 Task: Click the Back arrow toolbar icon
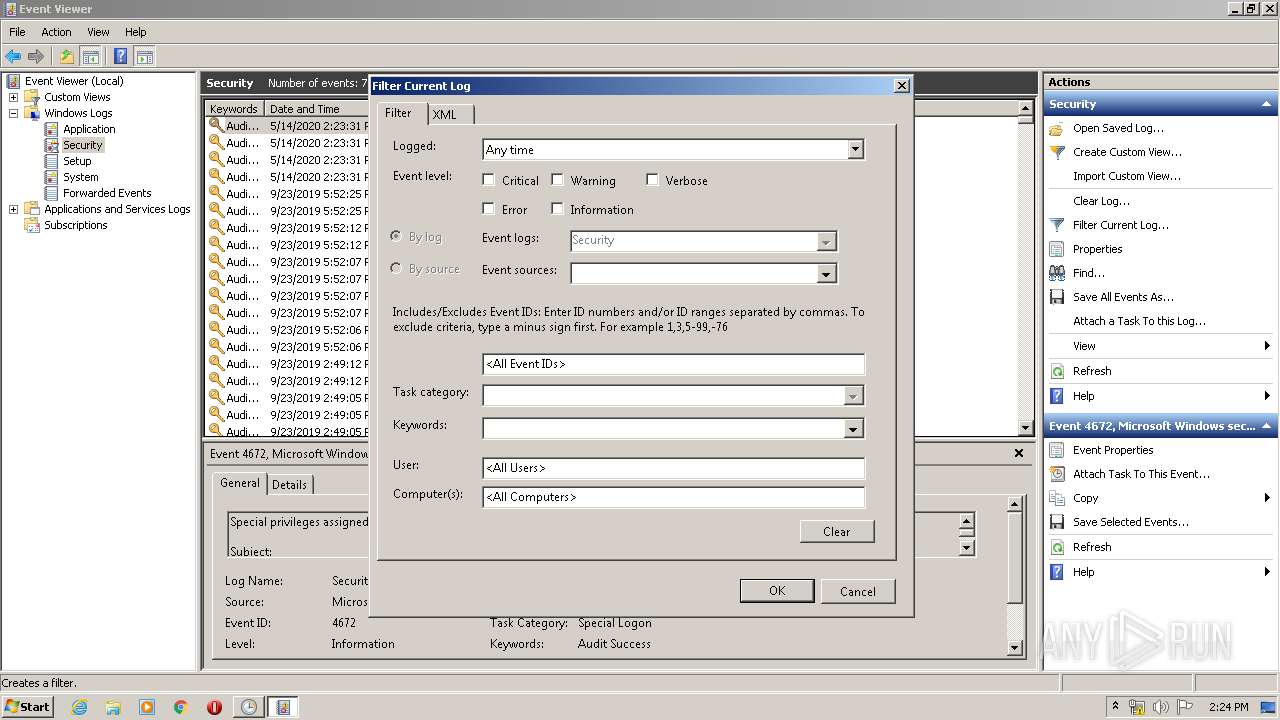click(x=13, y=57)
